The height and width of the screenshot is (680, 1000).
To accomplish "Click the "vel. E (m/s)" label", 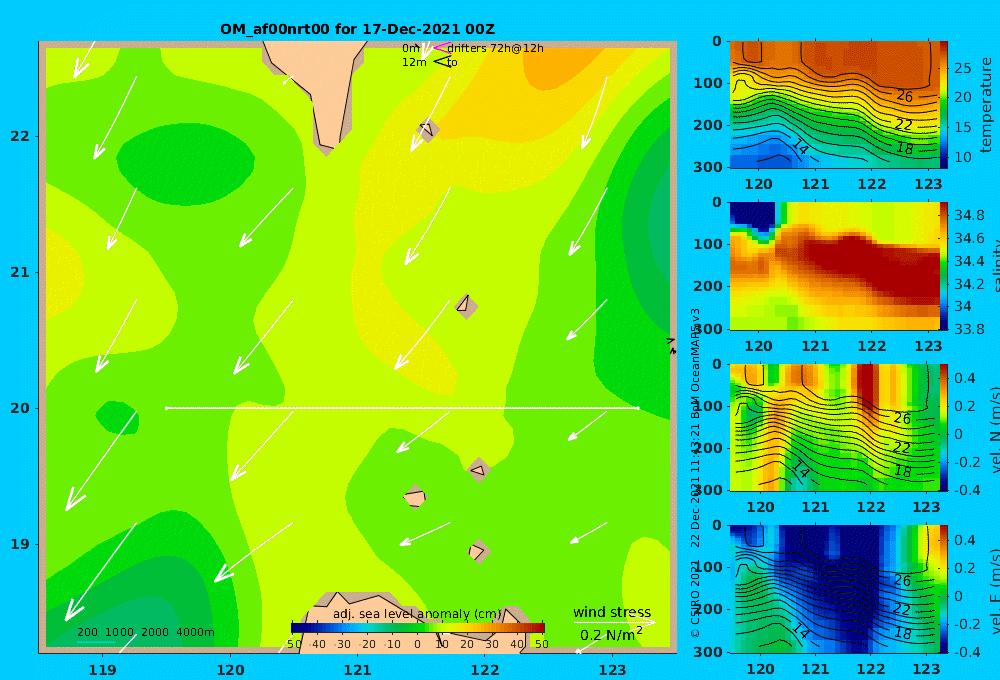I will coord(996,590).
